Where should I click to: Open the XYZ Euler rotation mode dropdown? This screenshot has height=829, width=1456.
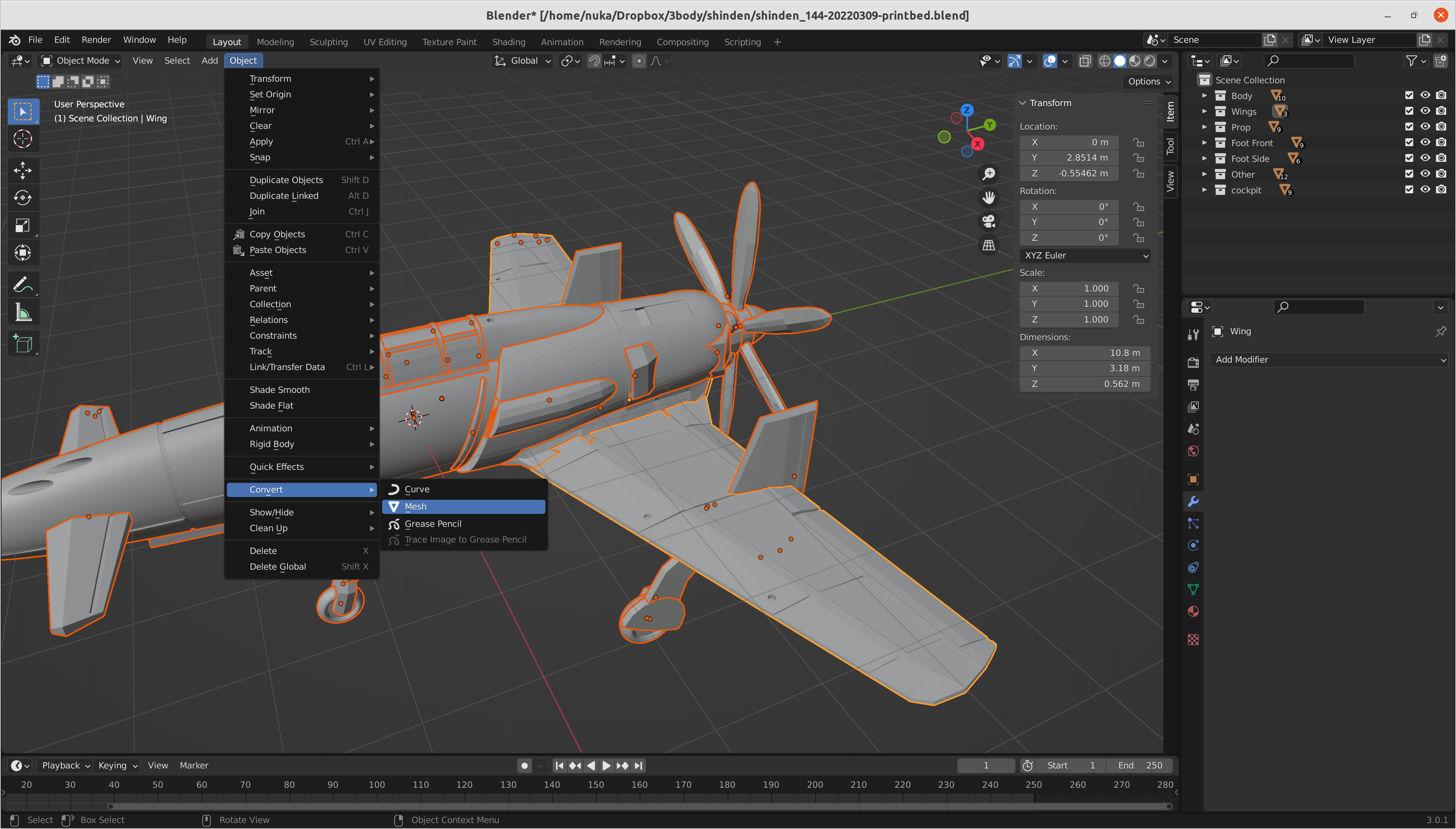(x=1085, y=256)
